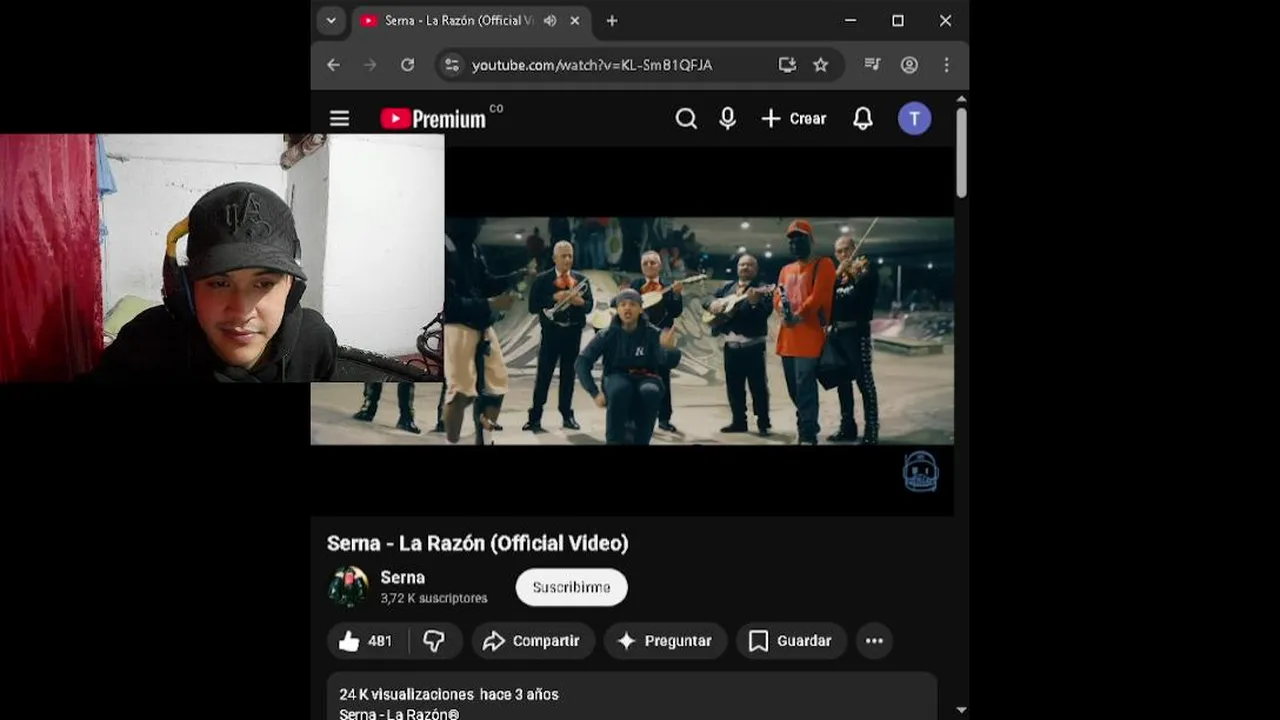The image size is (1280, 720).
Task: Close the Serna - La Razón tab
Action: [x=575, y=21]
